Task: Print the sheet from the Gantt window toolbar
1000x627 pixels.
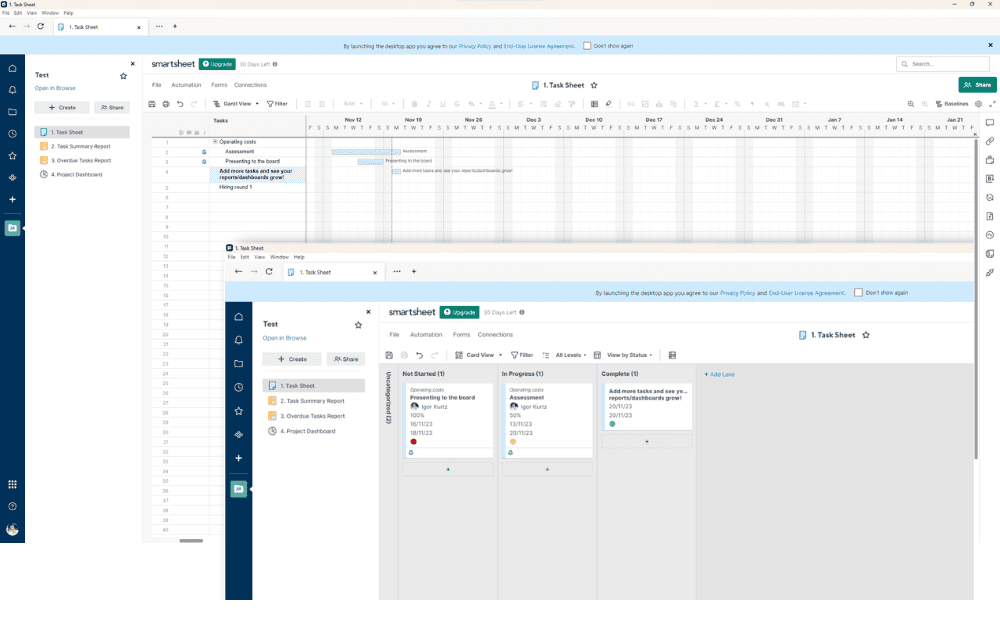Action: (x=166, y=104)
